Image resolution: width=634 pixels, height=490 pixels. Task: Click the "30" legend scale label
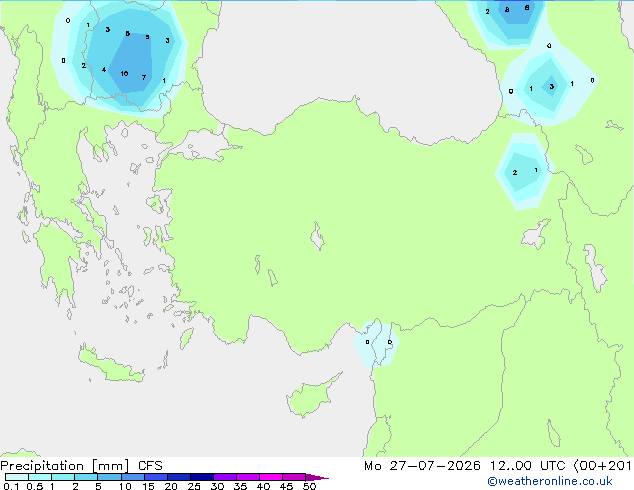217,486
